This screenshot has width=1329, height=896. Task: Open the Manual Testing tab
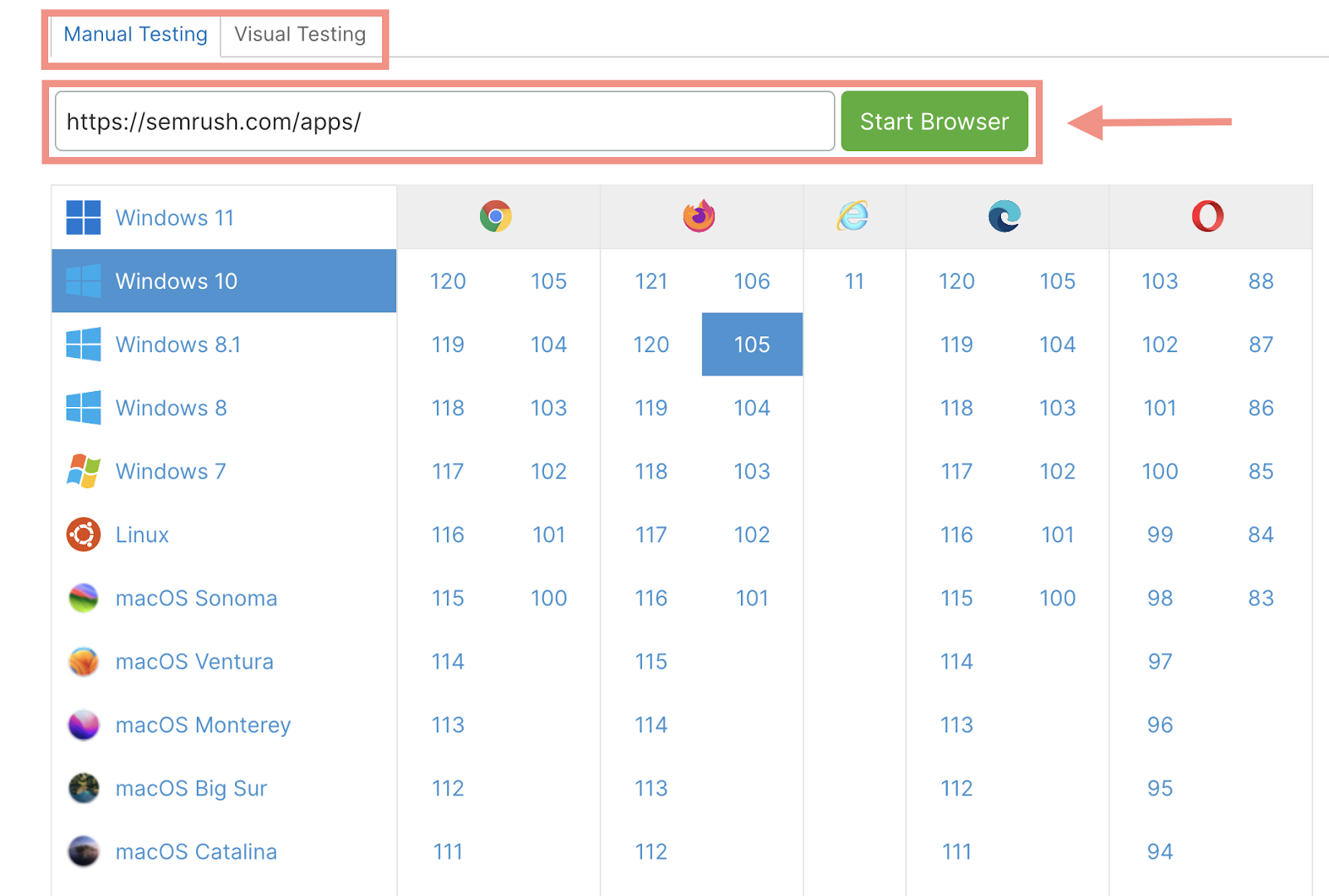click(x=135, y=35)
